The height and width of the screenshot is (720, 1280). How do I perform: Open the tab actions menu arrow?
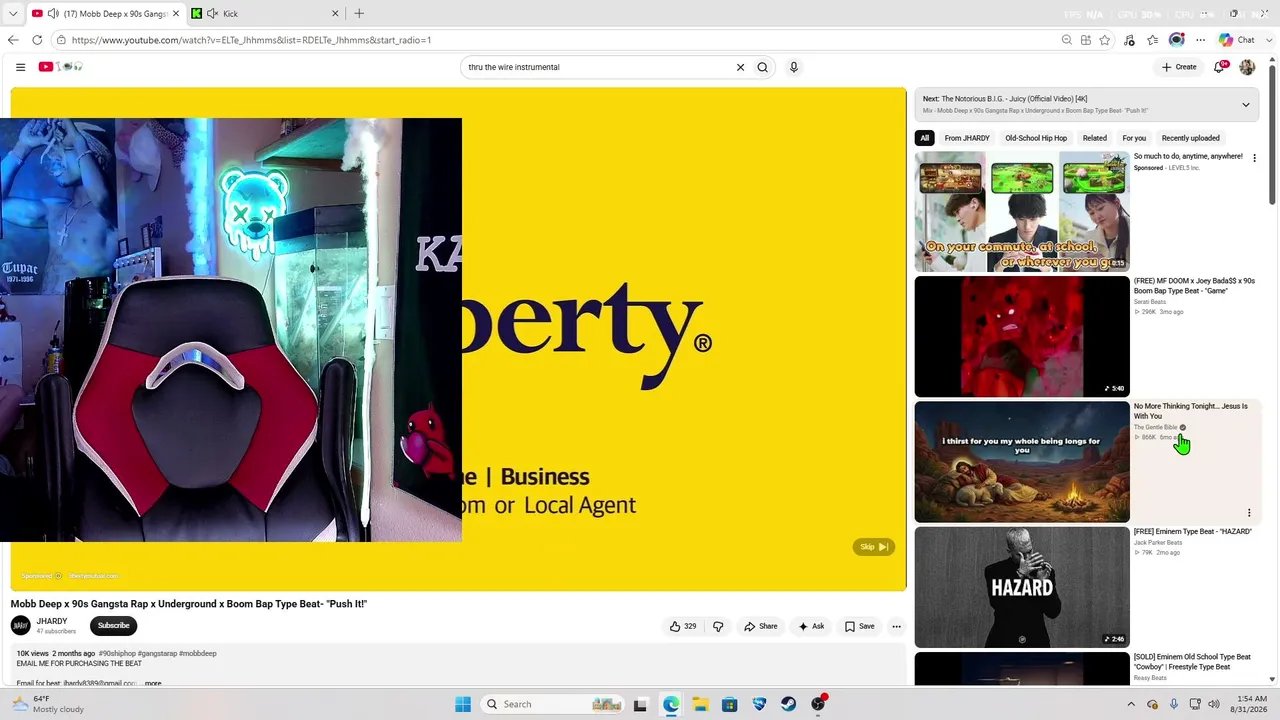(13, 14)
